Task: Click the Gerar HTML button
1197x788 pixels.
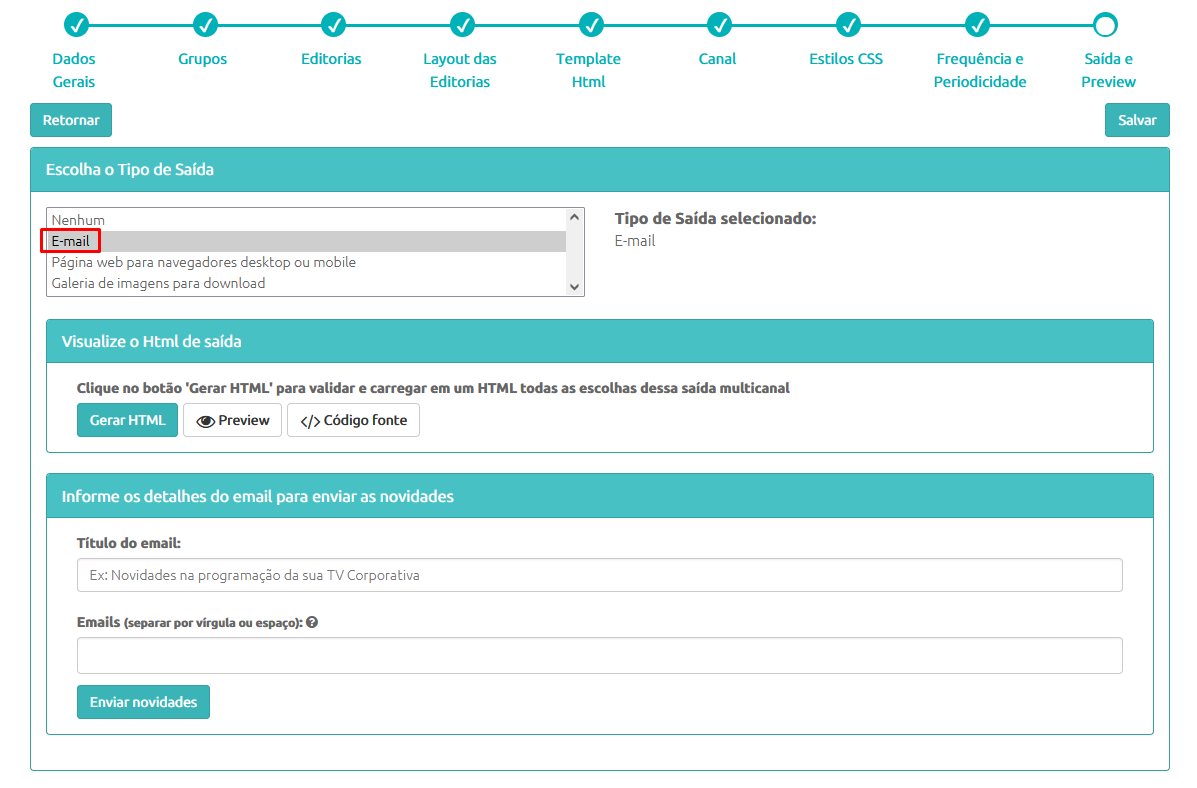Action: point(127,420)
